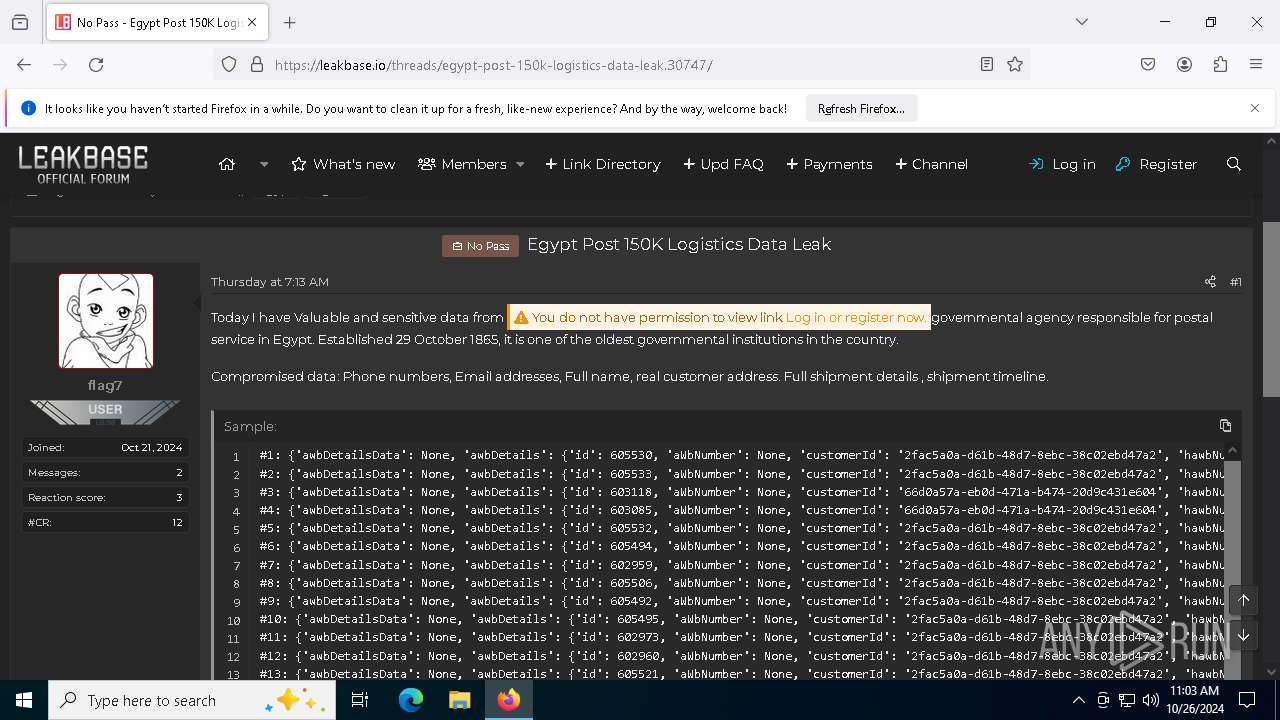Image resolution: width=1280 pixels, height=720 pixels.
Task: Open the volume control in tray
Action: click(1151, 700)
